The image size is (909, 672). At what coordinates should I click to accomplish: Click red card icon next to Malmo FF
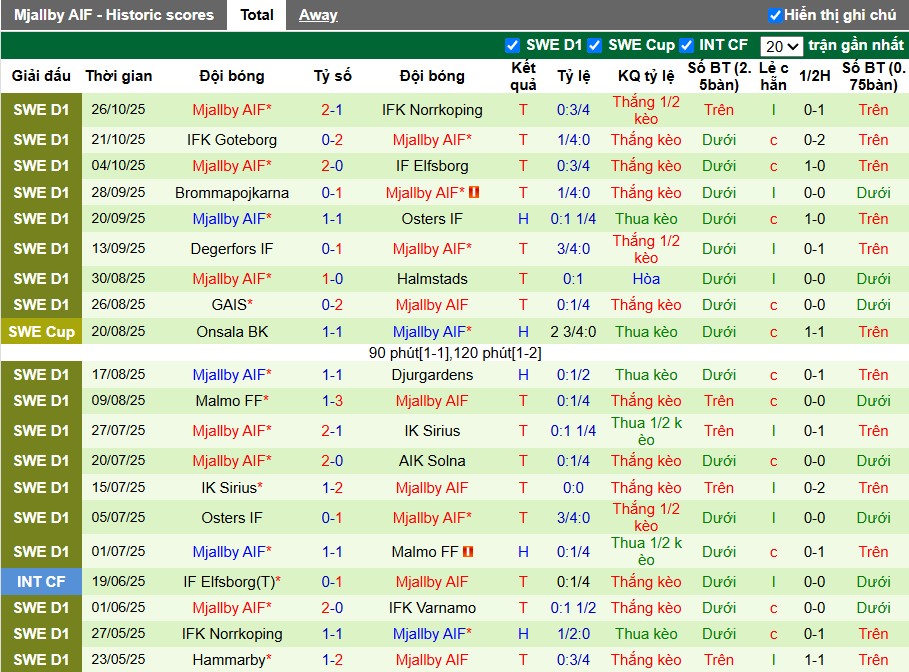[468, 551]
